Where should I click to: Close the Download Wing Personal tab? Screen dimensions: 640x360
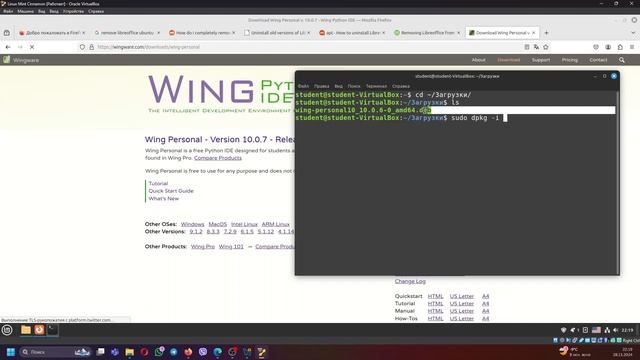[533, 33]
